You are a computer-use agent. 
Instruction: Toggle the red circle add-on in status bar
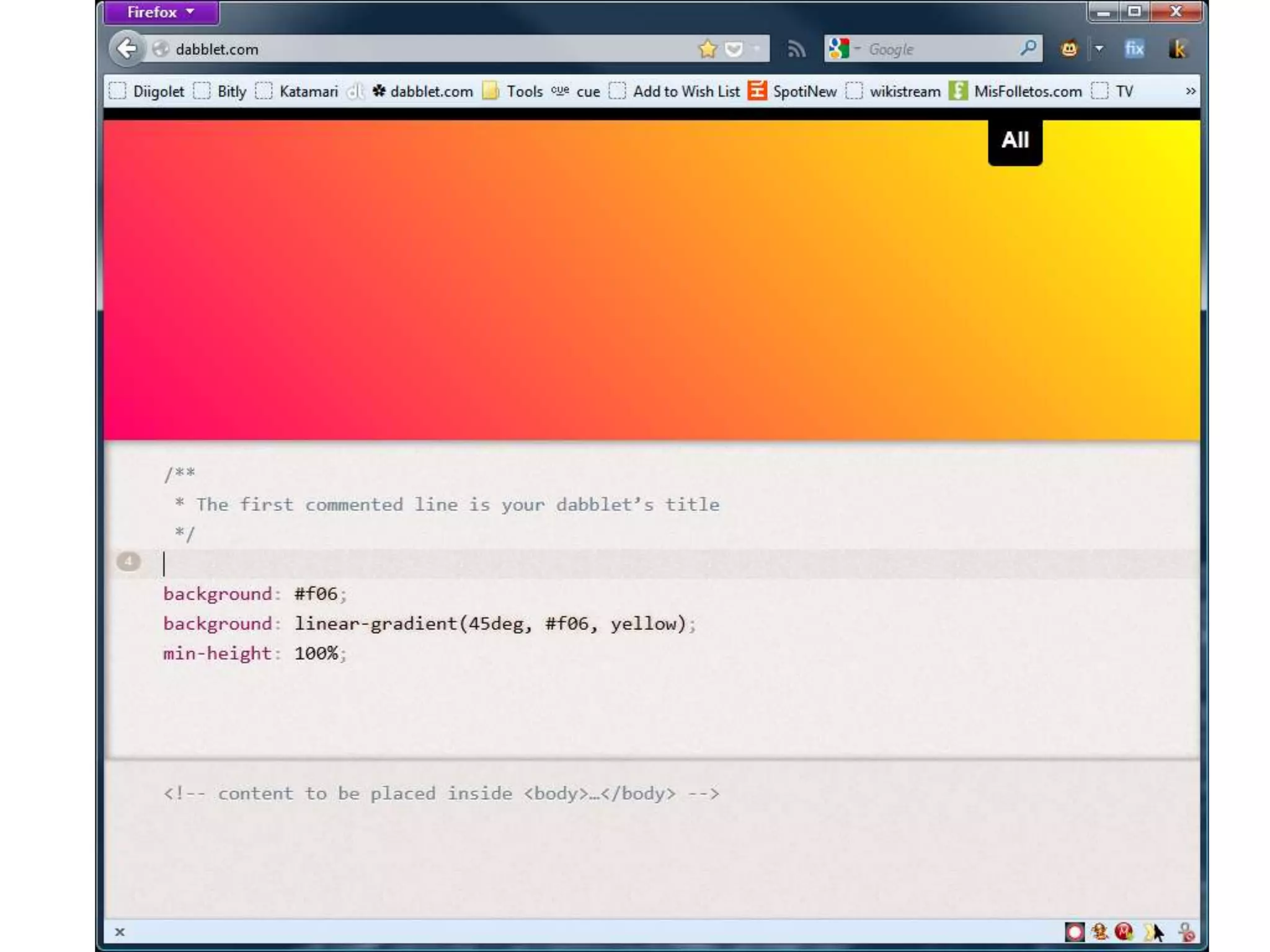click(1075, 932)
